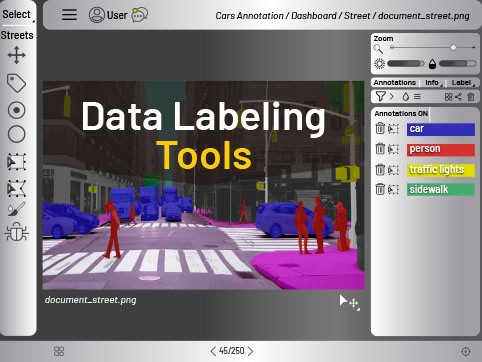The height and width of the screenshot is (362, 482).
Task: Click the 45/250 page counter
Action: coord(232,351)
